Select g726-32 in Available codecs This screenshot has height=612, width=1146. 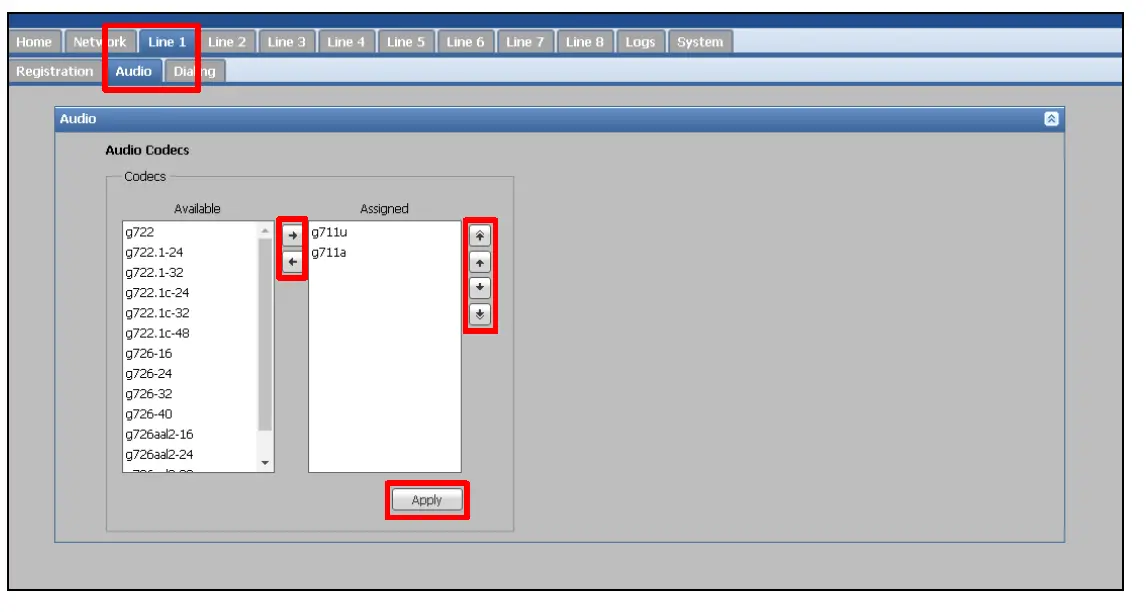point(191,394)
